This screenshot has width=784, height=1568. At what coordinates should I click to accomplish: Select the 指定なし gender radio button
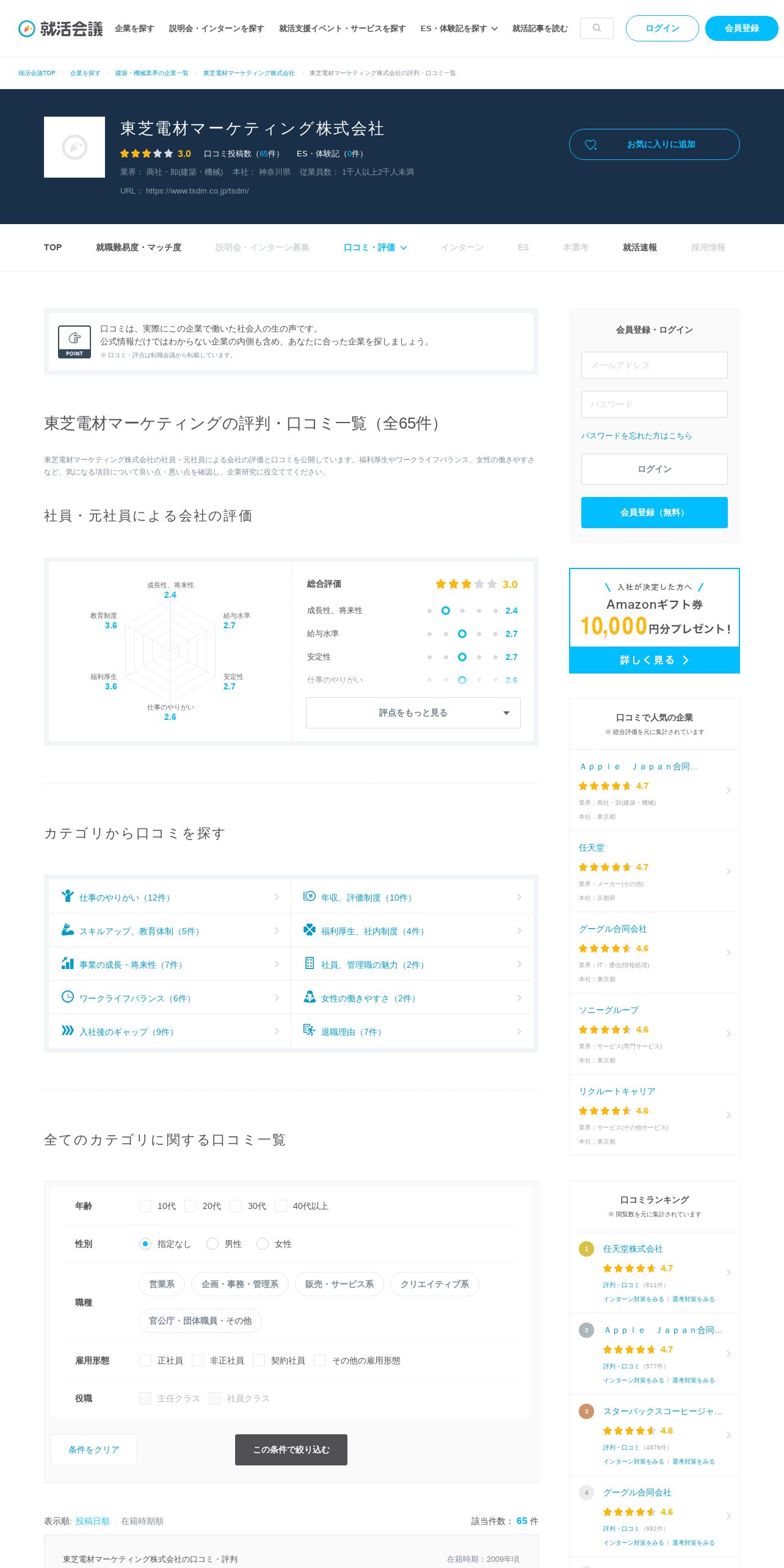coord(145,1244)
